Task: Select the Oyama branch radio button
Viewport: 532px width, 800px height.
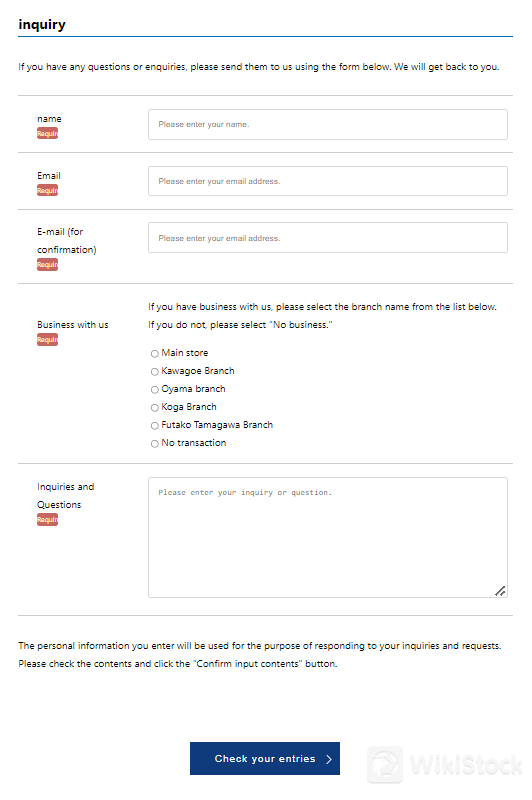Action: click(155, 390)
